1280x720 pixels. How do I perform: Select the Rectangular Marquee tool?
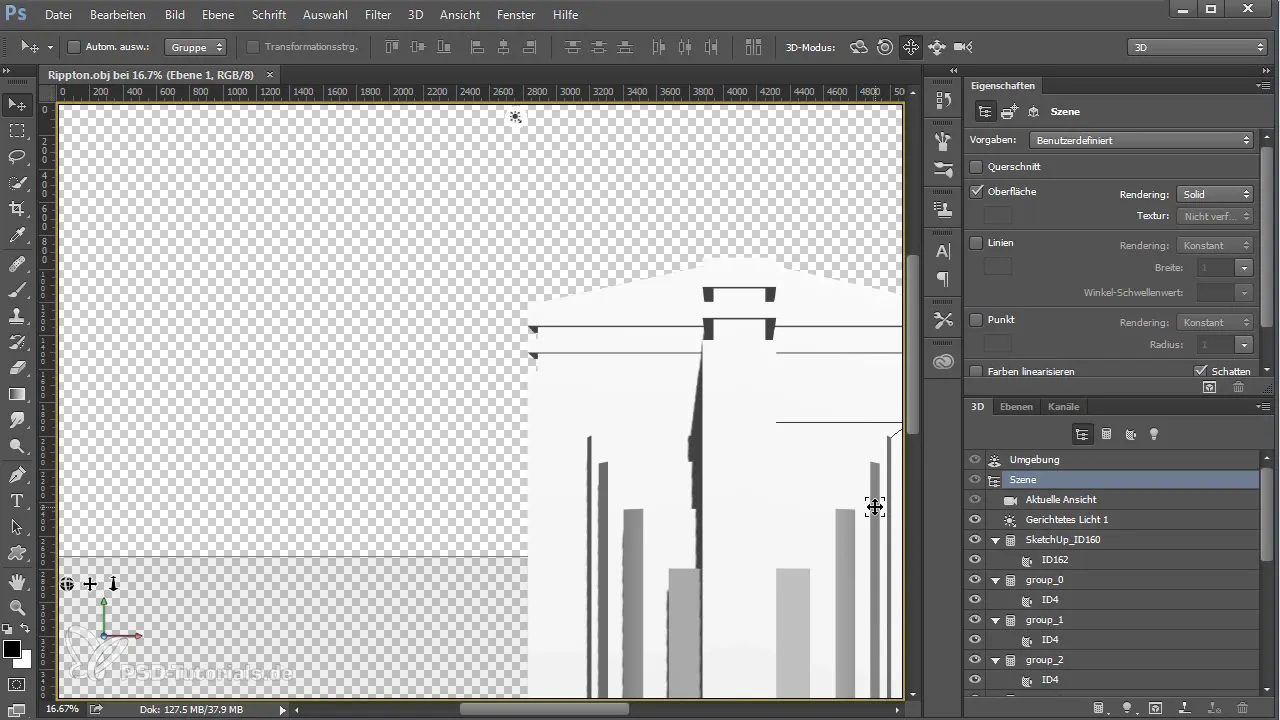[17, 131]
